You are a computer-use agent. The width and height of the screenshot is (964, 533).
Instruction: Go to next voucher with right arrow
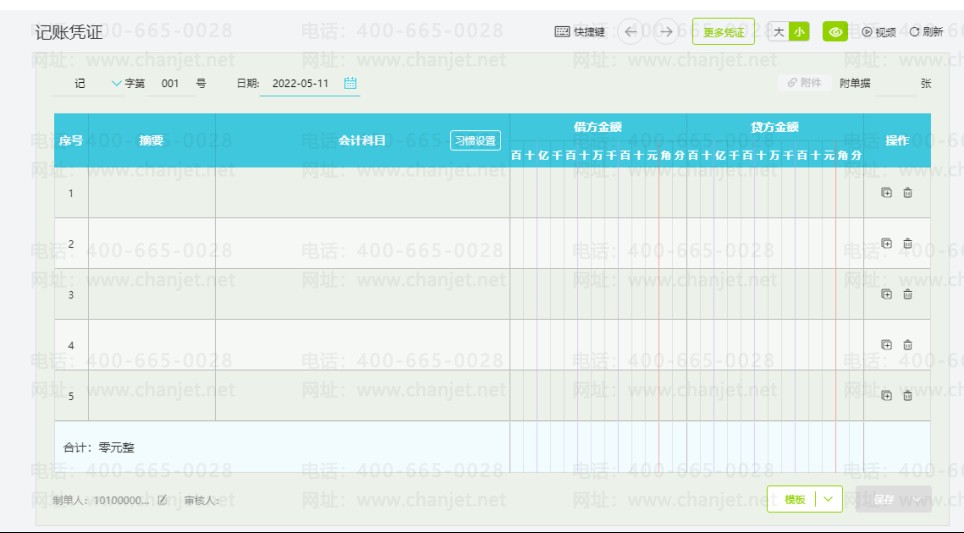[666, 31]
